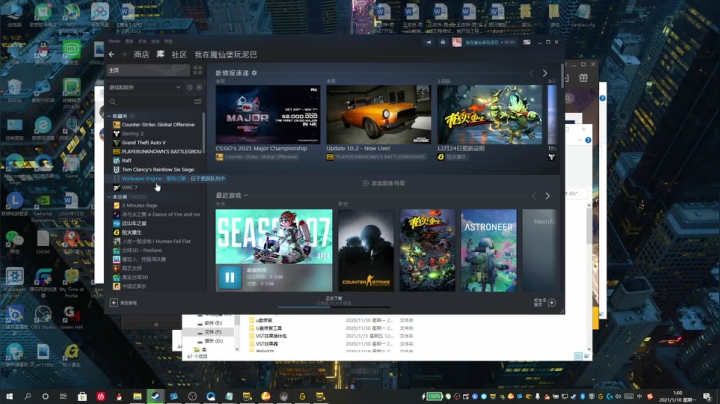Switch library to grid collections view
Image resolution: width=720 pixels, height=404 pixels.
197,70
